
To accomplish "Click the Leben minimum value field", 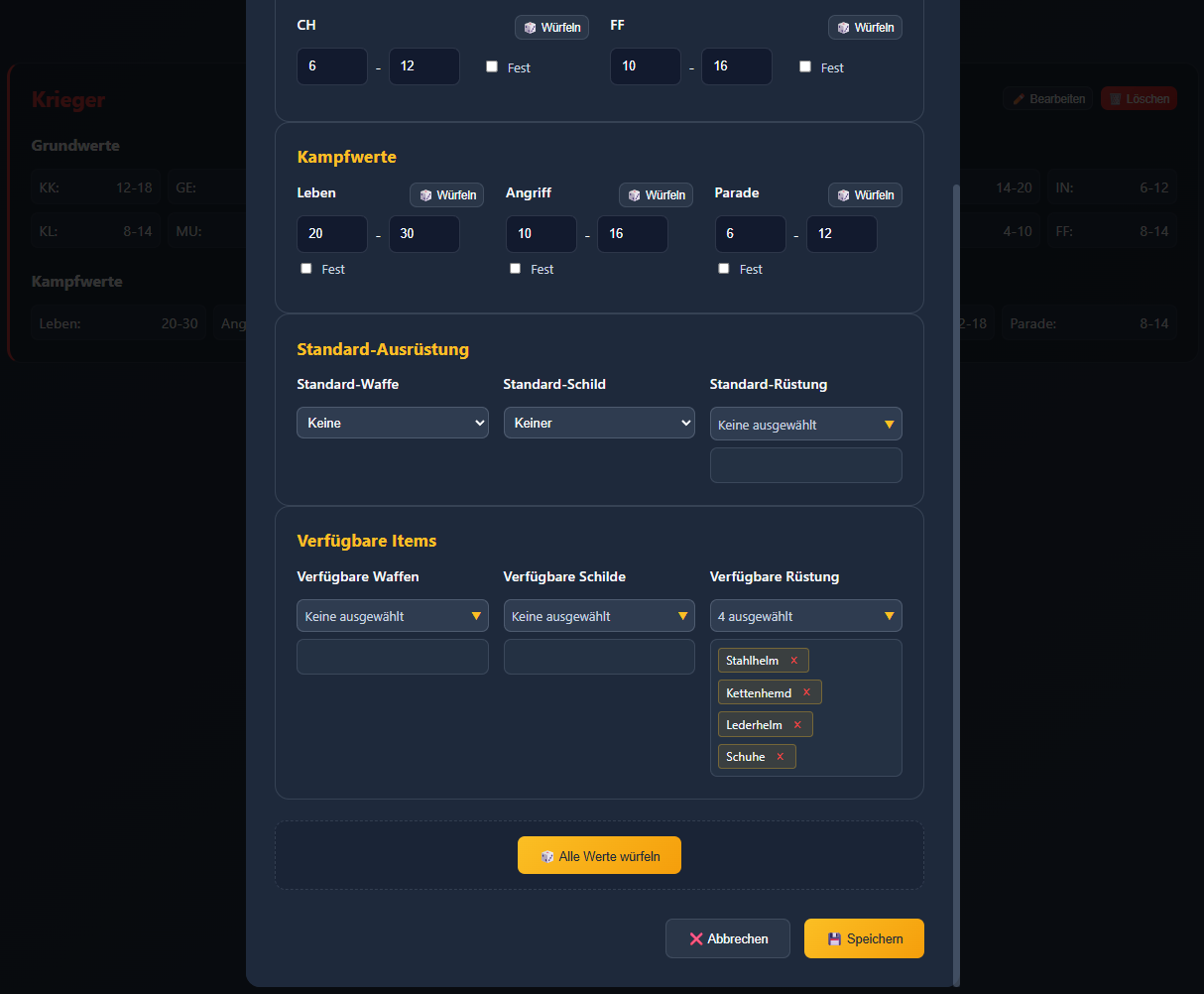I will tap(332, 234).
